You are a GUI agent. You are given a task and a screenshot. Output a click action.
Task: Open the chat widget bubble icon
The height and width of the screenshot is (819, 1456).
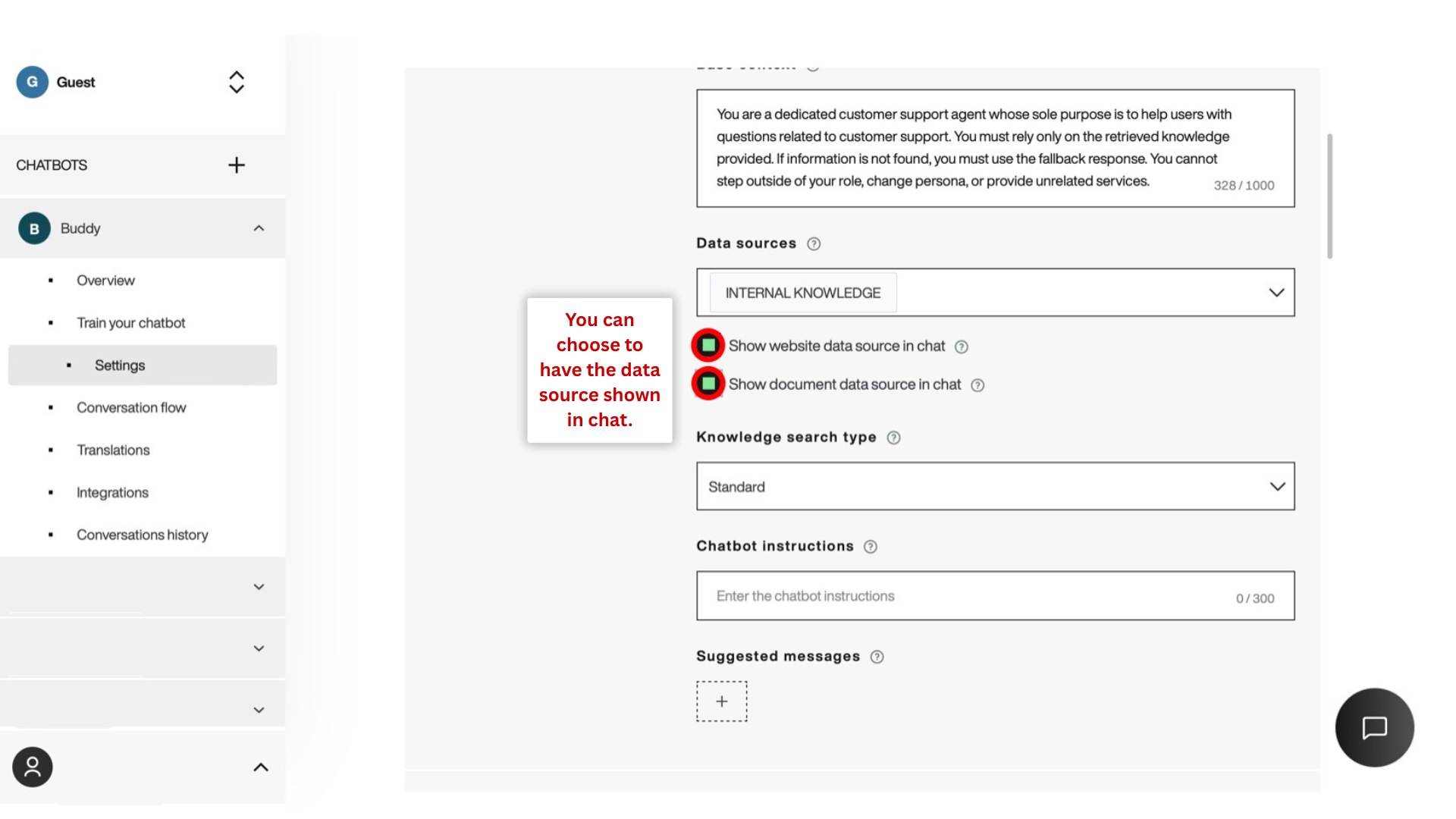tap(1374, 728)
